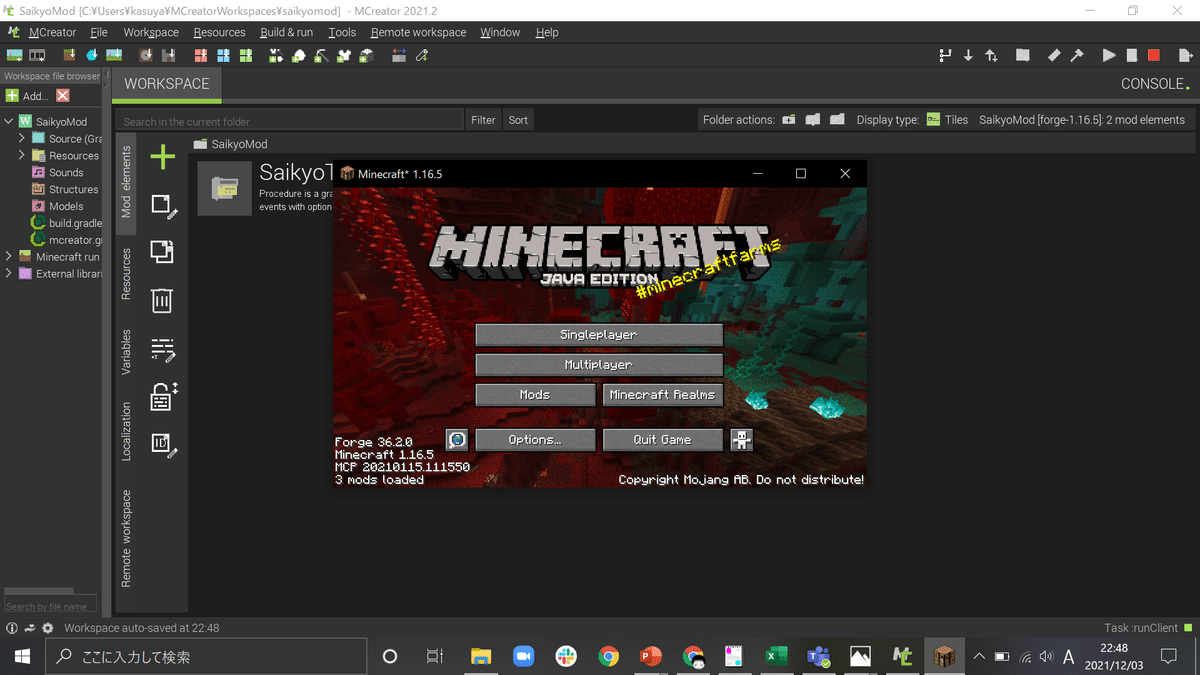Open the Build & run menu
The width and height of the screenshot is (1200, 675).
pos(286,32)
